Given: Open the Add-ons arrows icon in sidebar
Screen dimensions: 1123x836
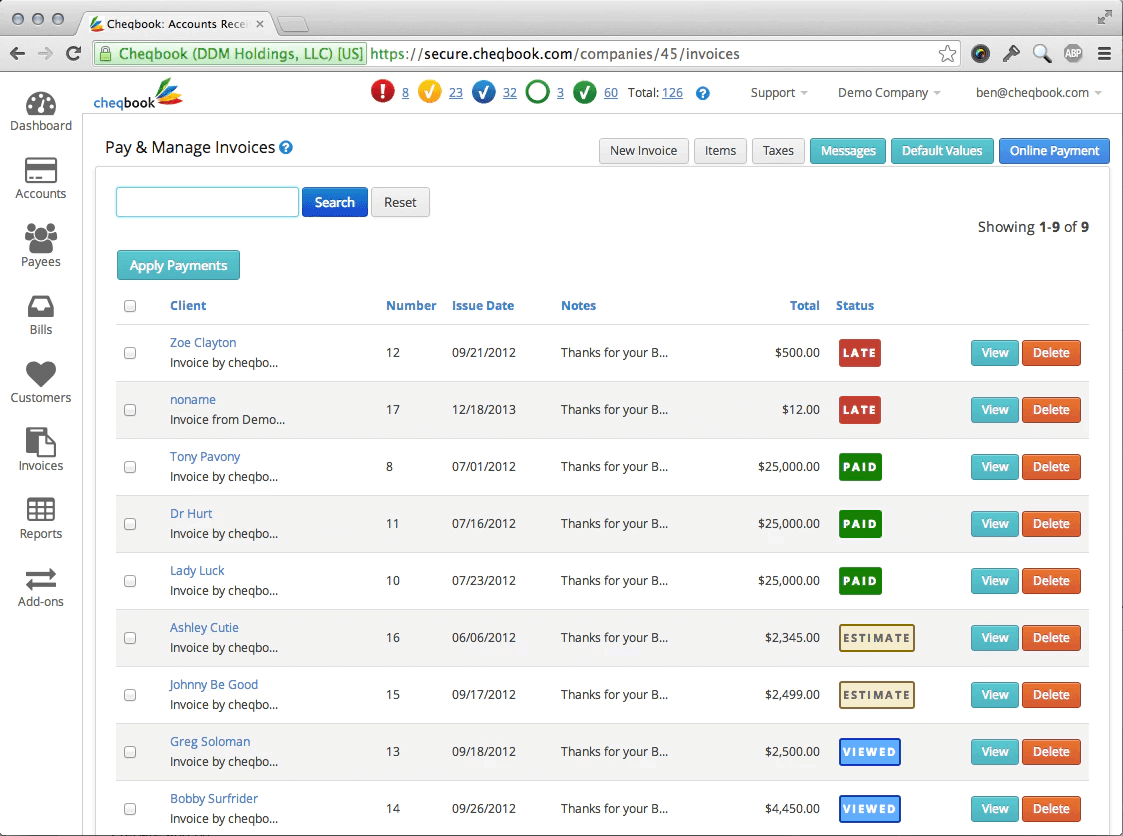Looking at the screenshot, I should [x=41, y=578].
